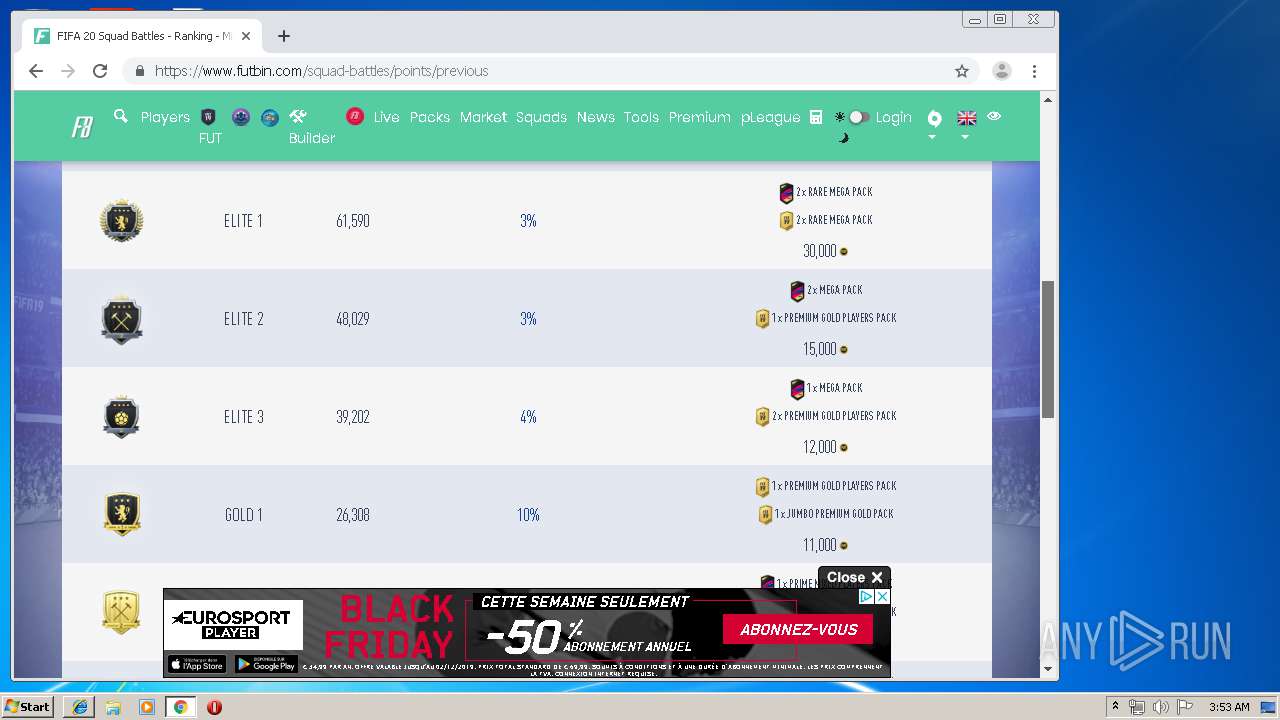Viewport: 1280px width, 720px height.
Task: Click the page vertical scrollbar thumb
Action: pos(1048,349)
